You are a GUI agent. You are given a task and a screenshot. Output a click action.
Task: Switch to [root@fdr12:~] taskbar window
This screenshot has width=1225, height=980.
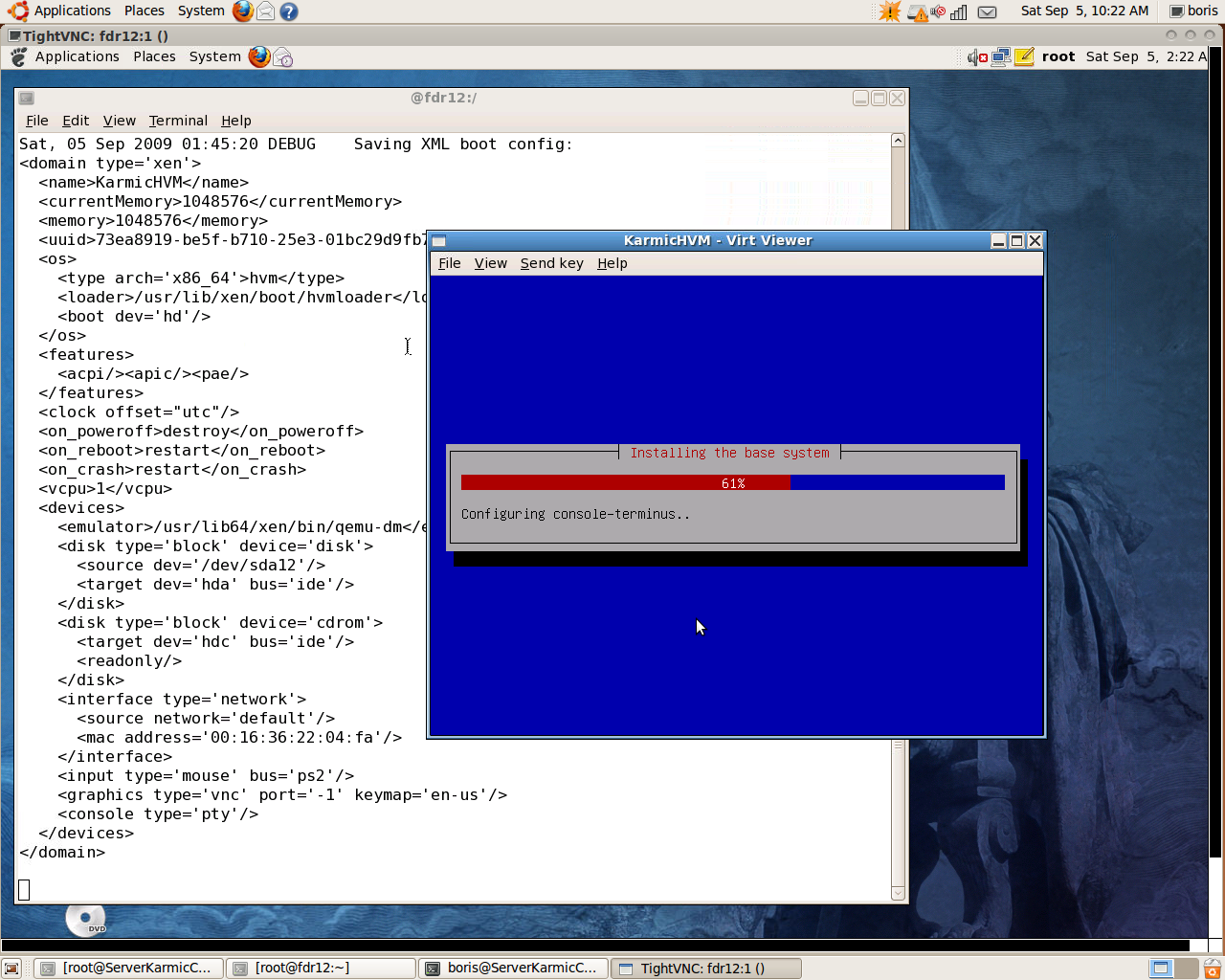tap(321, 969)
